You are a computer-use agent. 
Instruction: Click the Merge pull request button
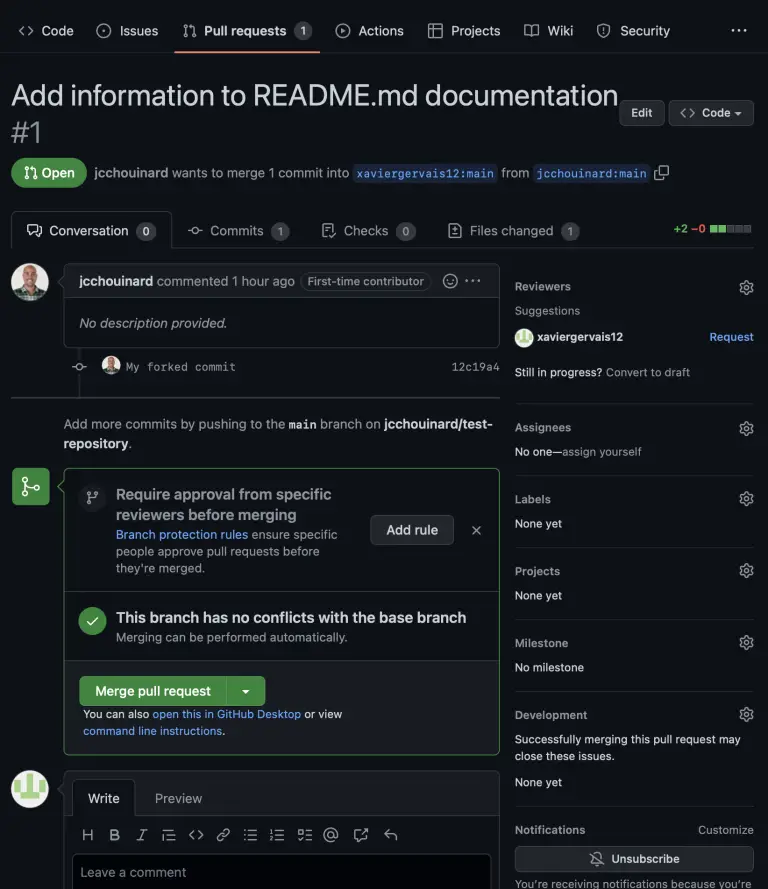[153, 691]
